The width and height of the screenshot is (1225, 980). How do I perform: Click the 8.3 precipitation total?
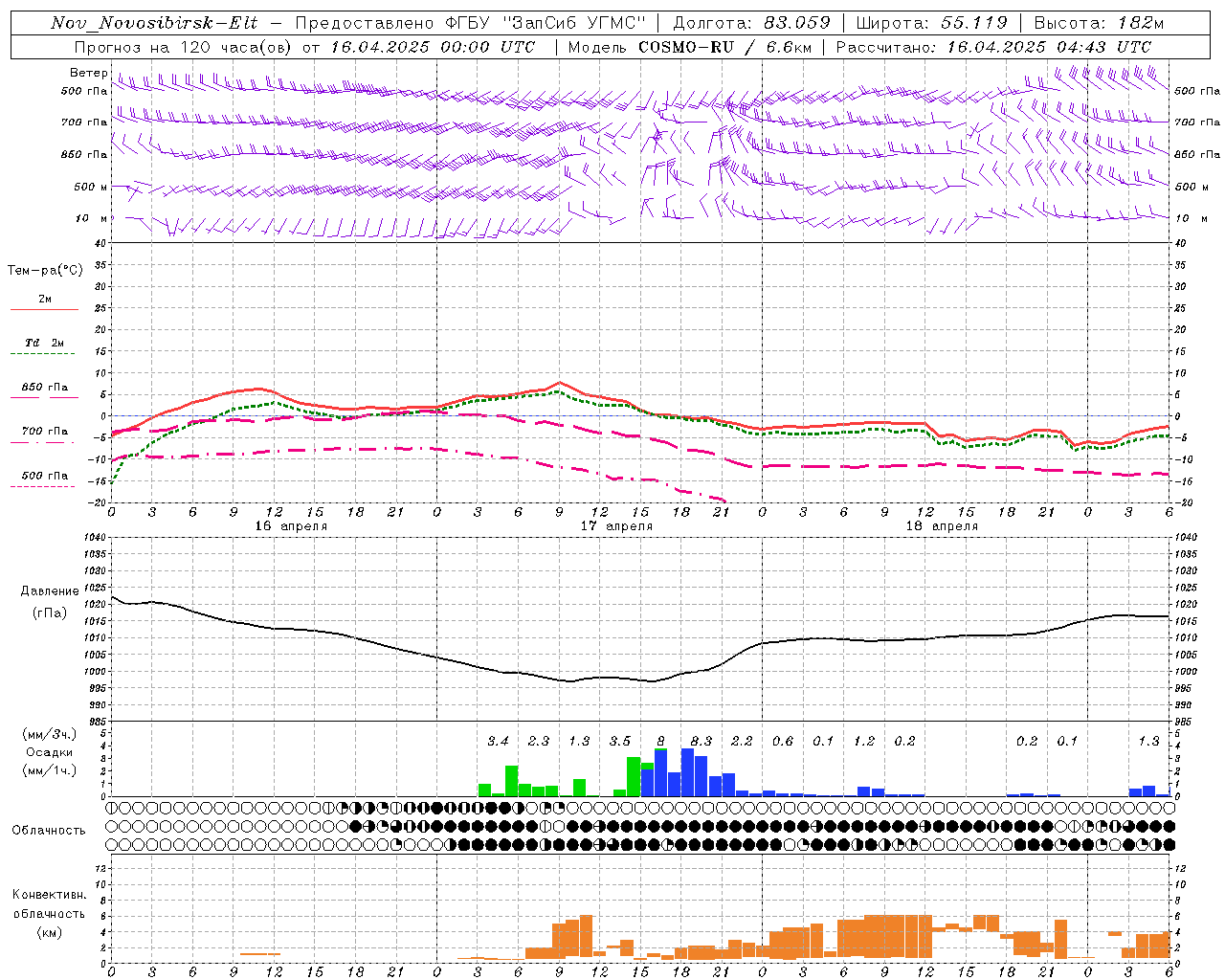pyautogui.click(x=702, y=741)
